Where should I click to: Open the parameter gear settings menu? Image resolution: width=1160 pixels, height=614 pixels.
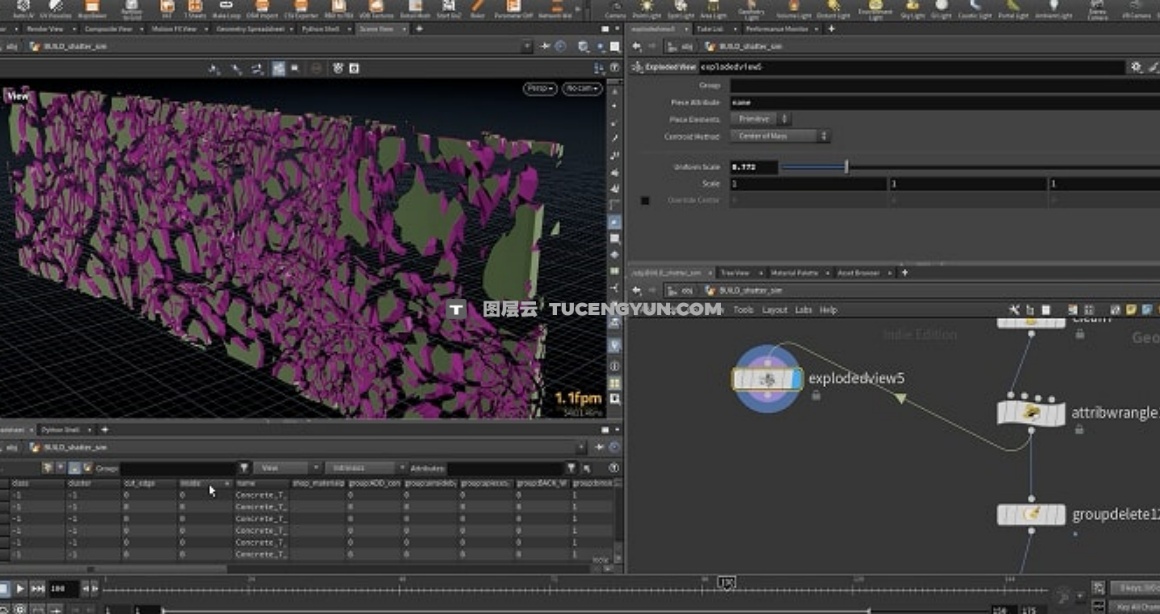click(x=1136, y=67)
